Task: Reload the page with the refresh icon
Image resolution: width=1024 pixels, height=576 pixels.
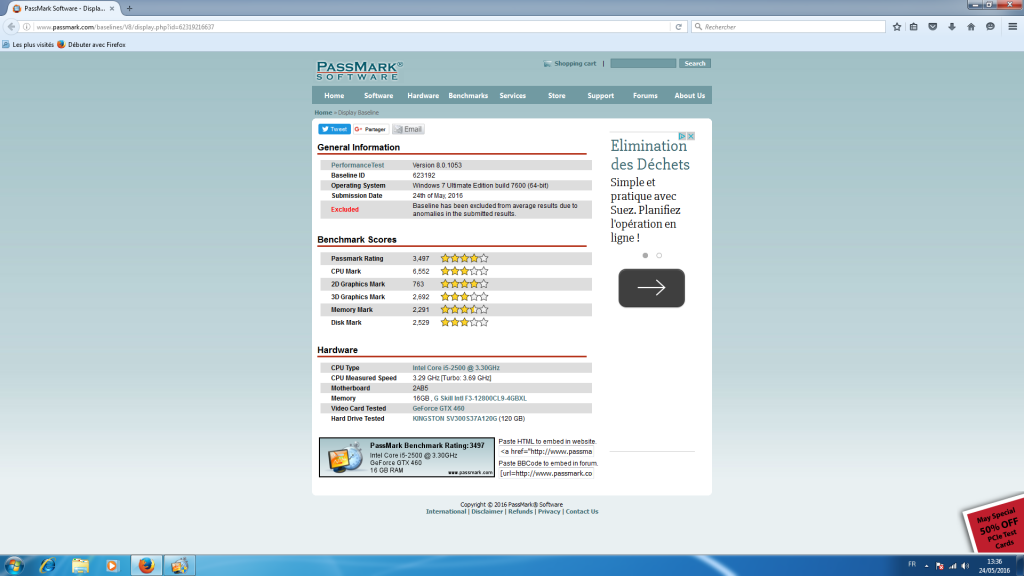Action: coord(679,27)
